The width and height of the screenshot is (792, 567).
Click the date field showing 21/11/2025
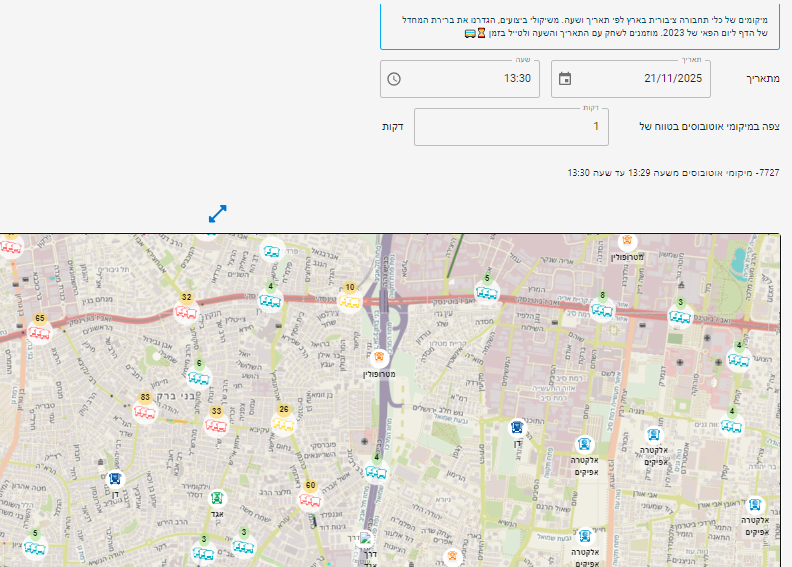pyautogui.click(x=630, y=79)
